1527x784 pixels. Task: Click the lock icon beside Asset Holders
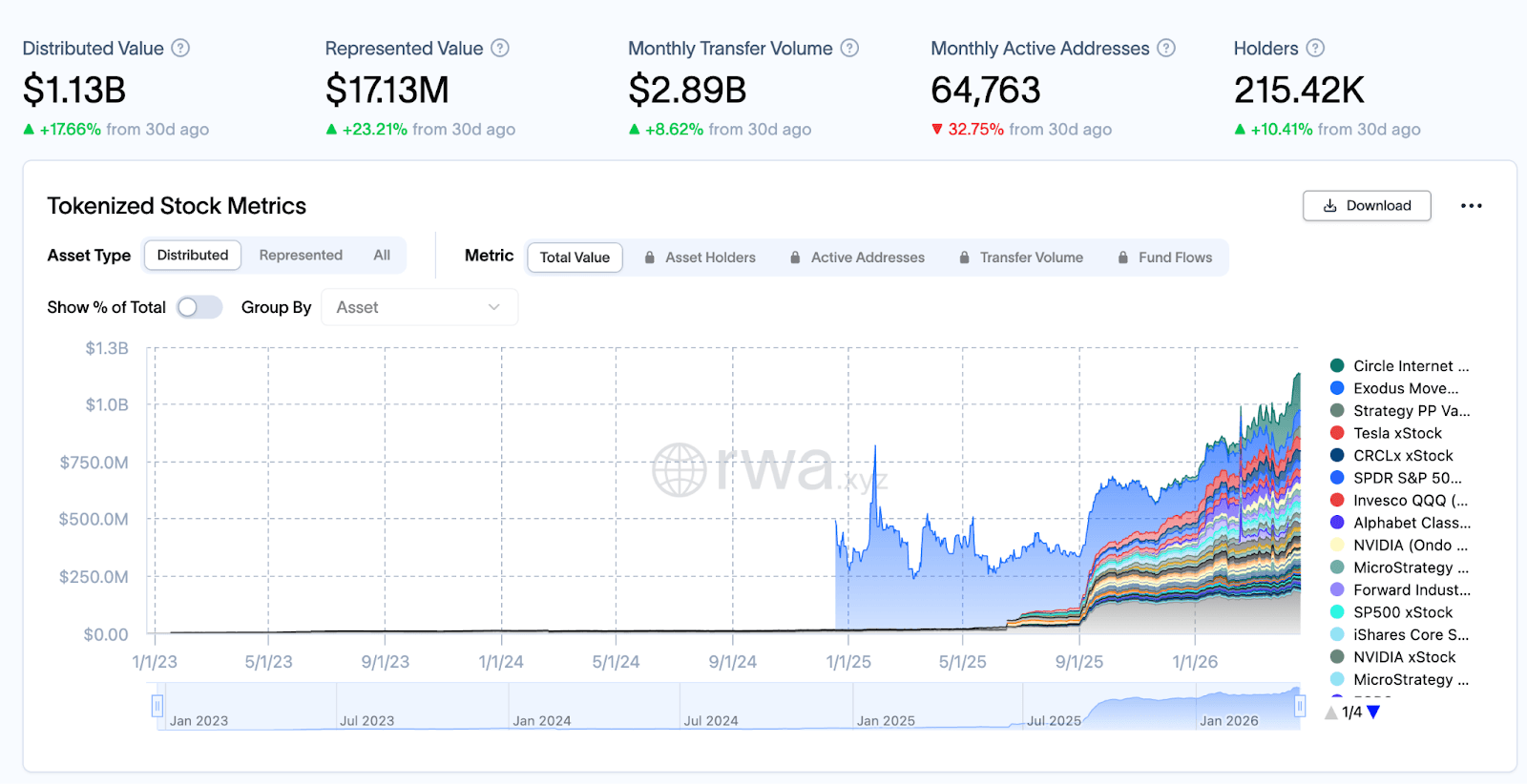(x=650, y=258)
